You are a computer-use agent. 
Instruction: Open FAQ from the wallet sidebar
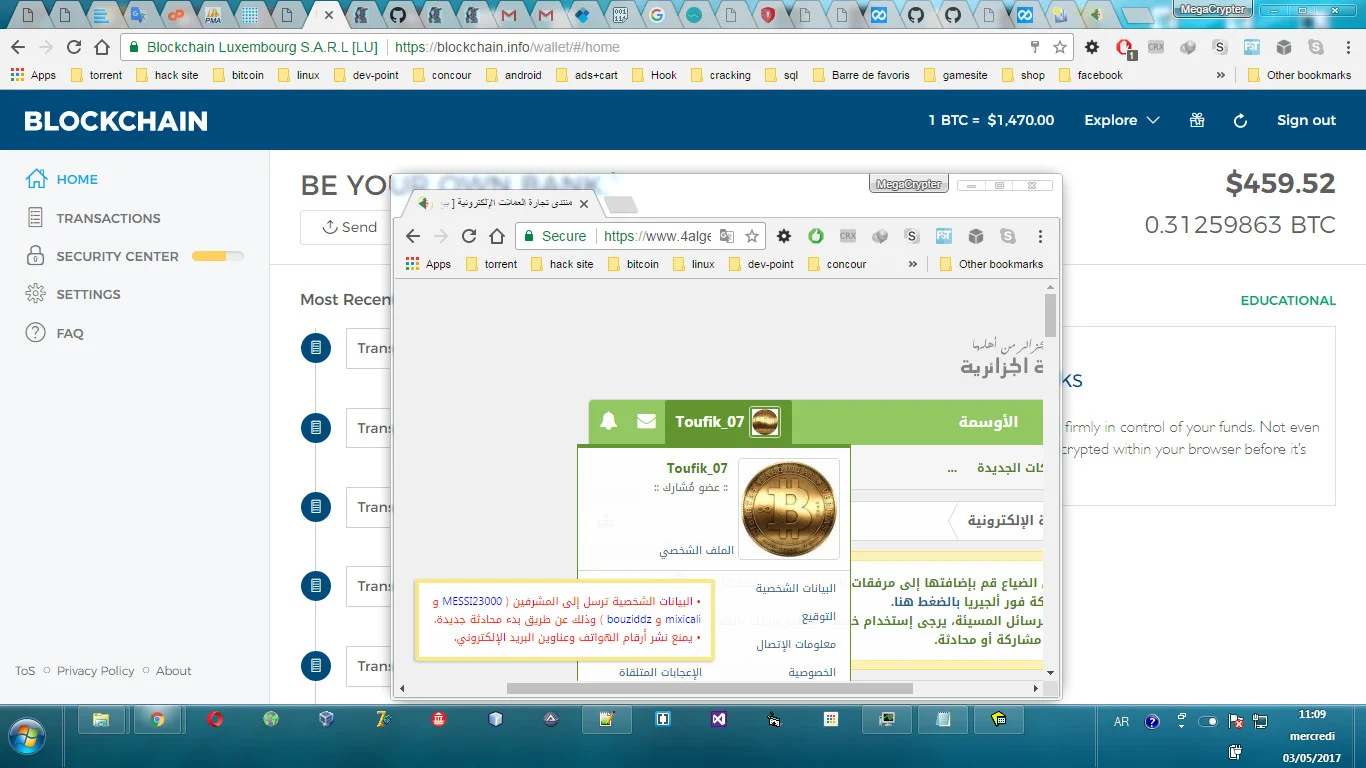(x=70, y=333)
